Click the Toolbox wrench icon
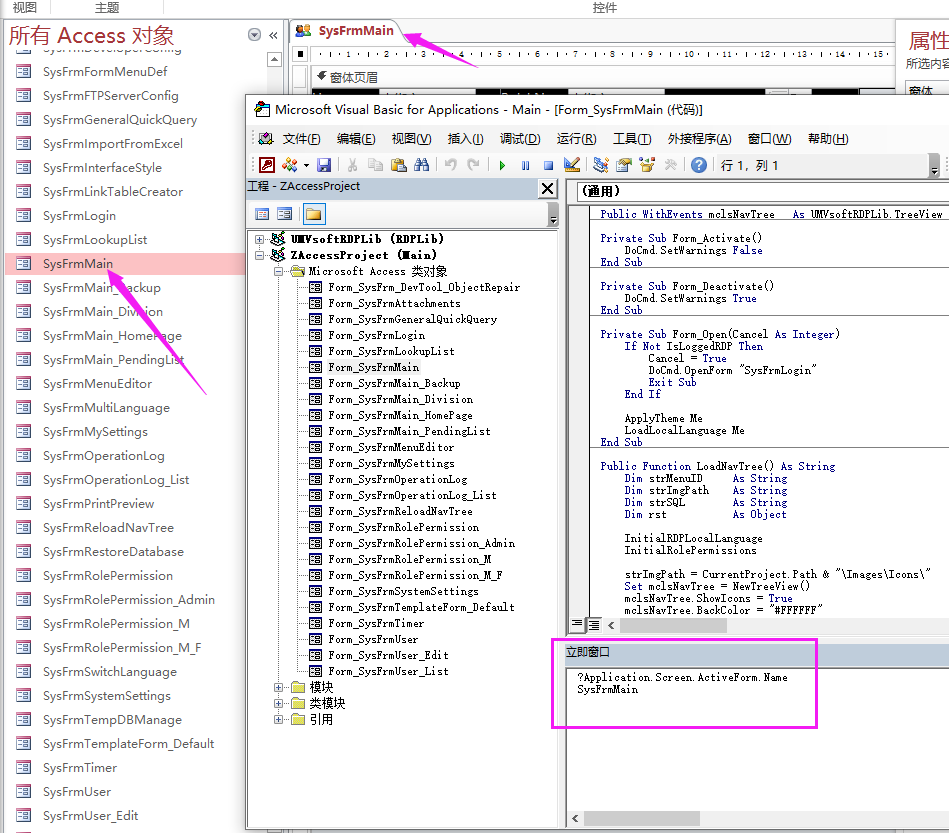 670,165
